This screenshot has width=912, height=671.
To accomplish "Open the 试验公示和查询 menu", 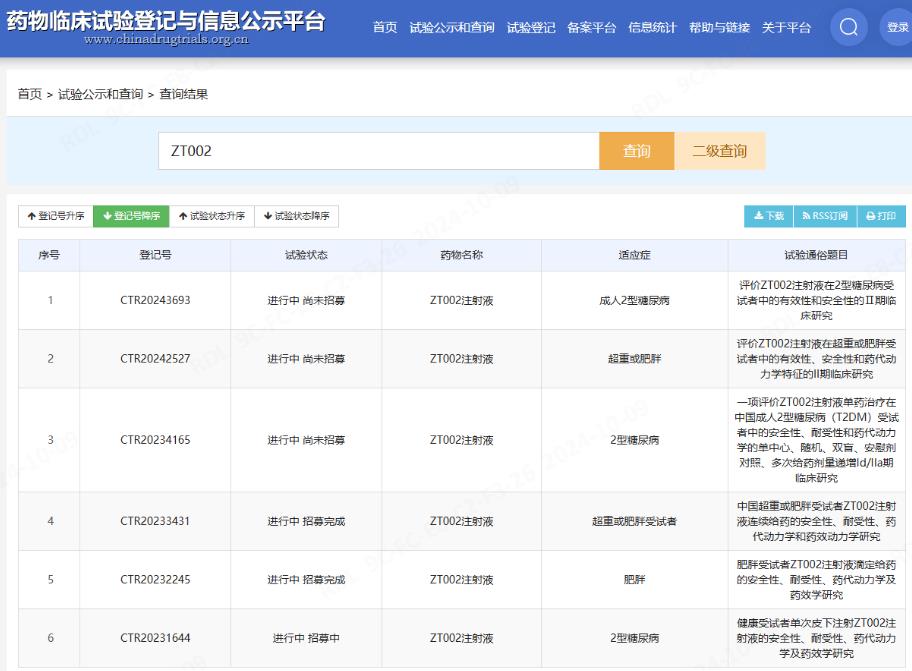I will click(452, 28).
